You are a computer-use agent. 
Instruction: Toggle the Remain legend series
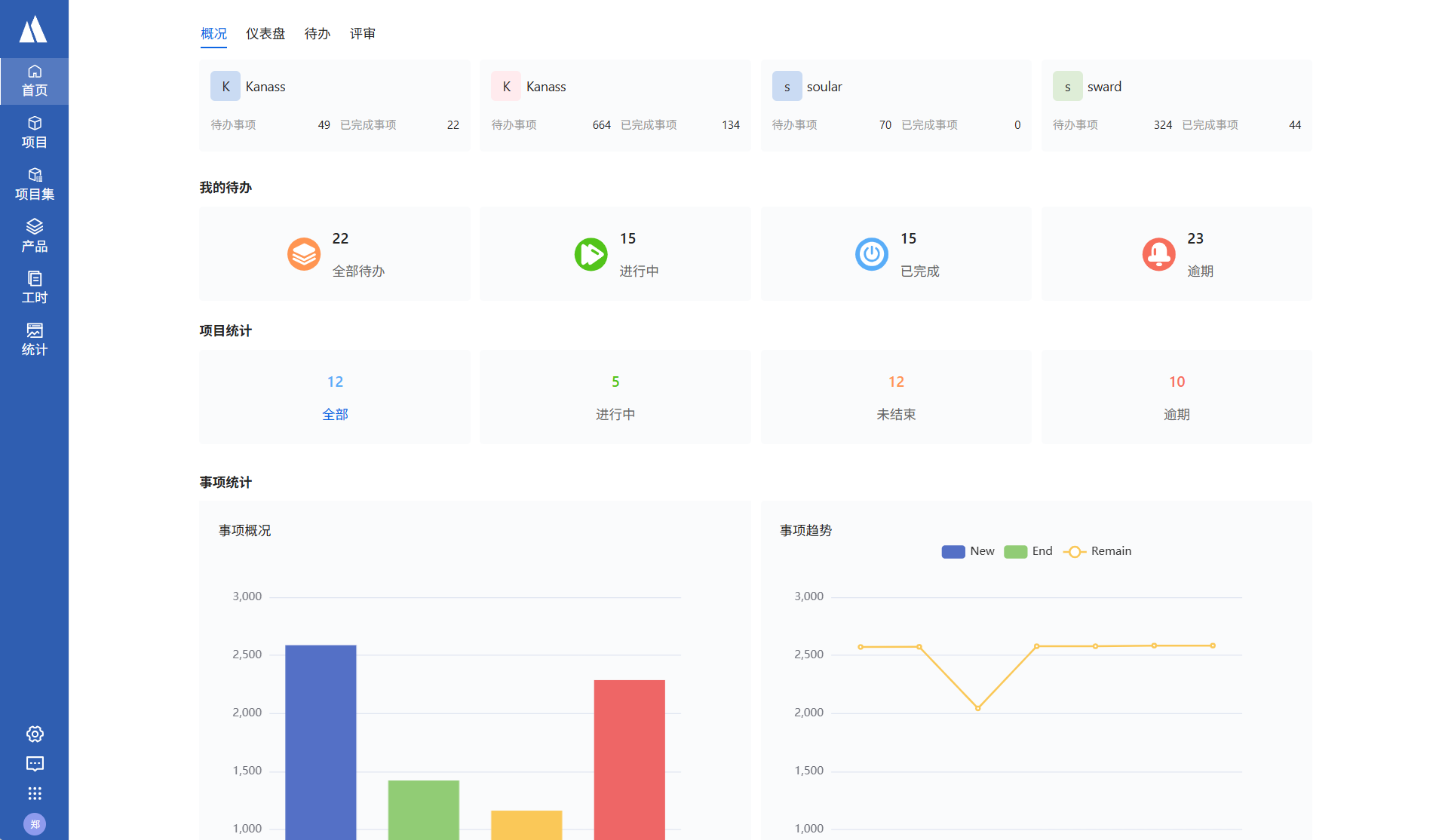[x=1097, y=551]
